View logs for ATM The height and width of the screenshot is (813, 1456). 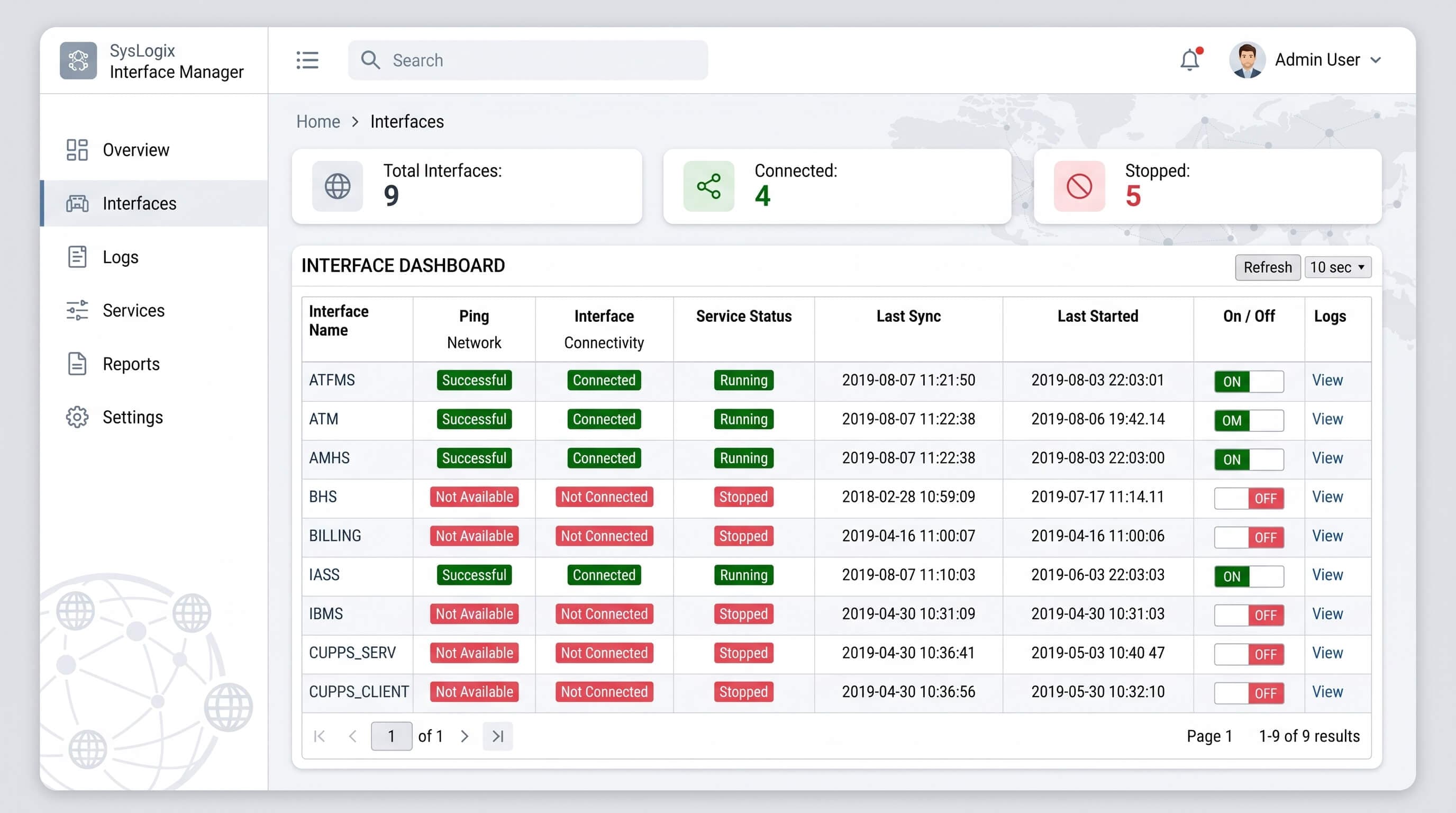[1327, 419]
